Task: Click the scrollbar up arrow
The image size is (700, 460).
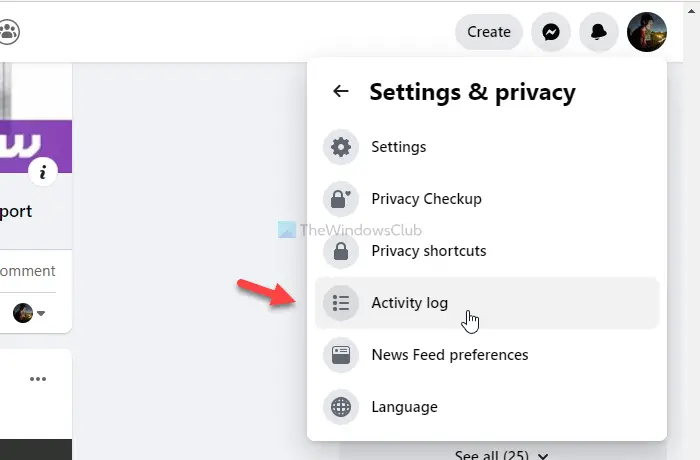Action: (691, 11)
